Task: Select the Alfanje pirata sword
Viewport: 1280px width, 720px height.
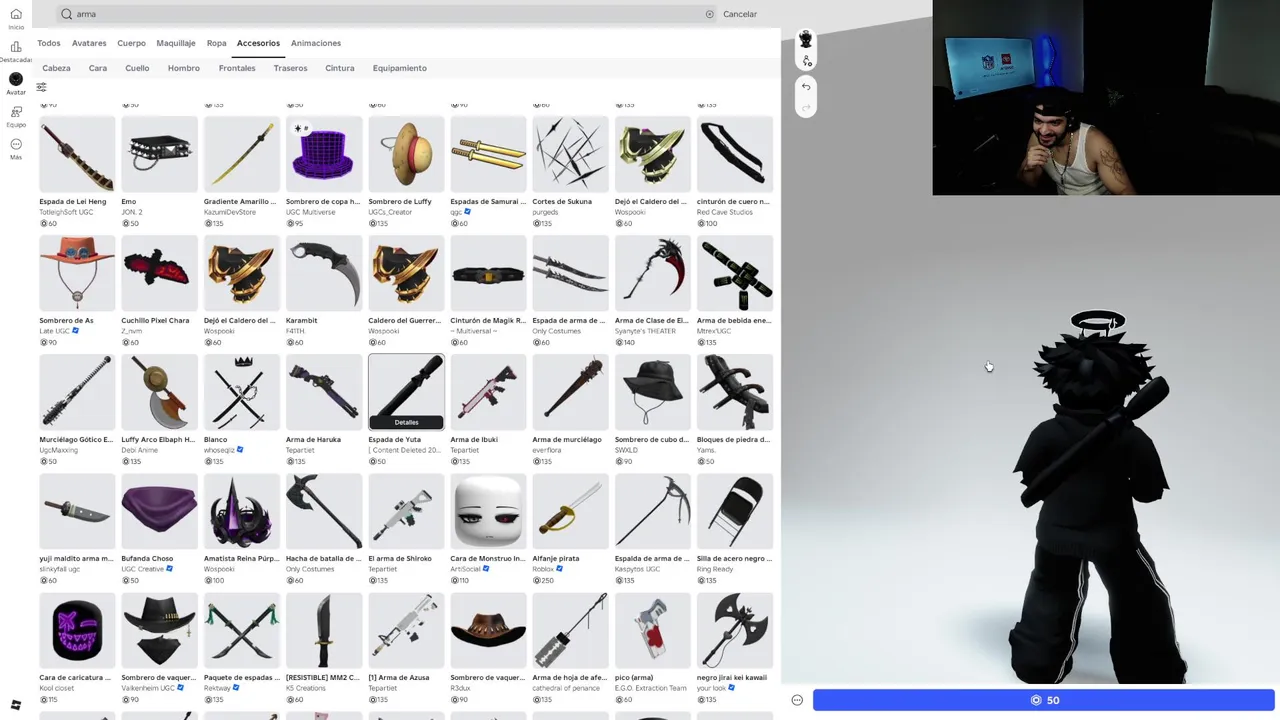Action: 570,511
